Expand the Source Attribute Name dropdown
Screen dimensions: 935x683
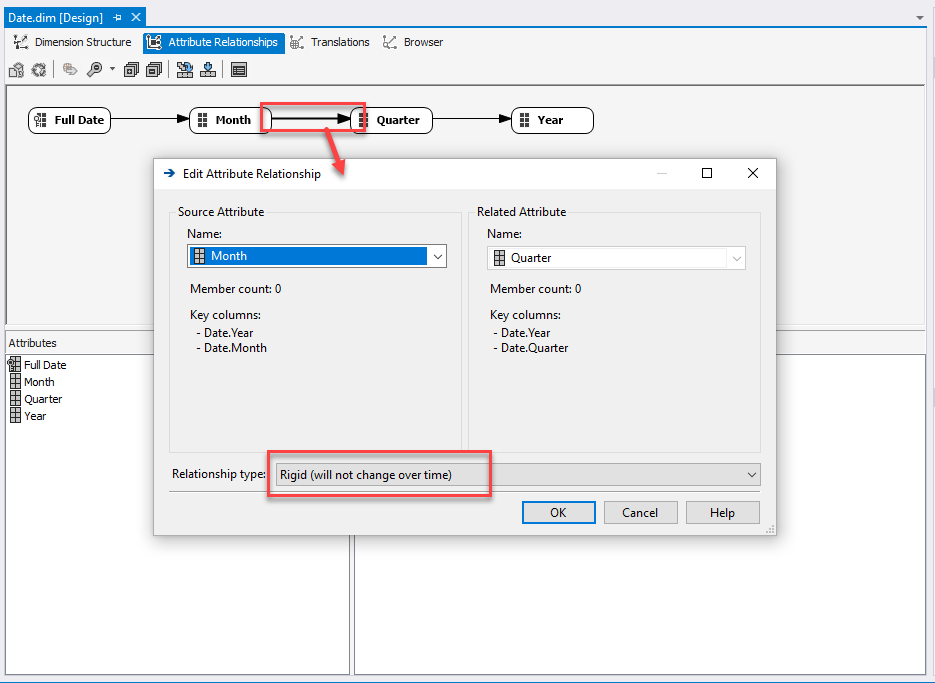(438, 256)
